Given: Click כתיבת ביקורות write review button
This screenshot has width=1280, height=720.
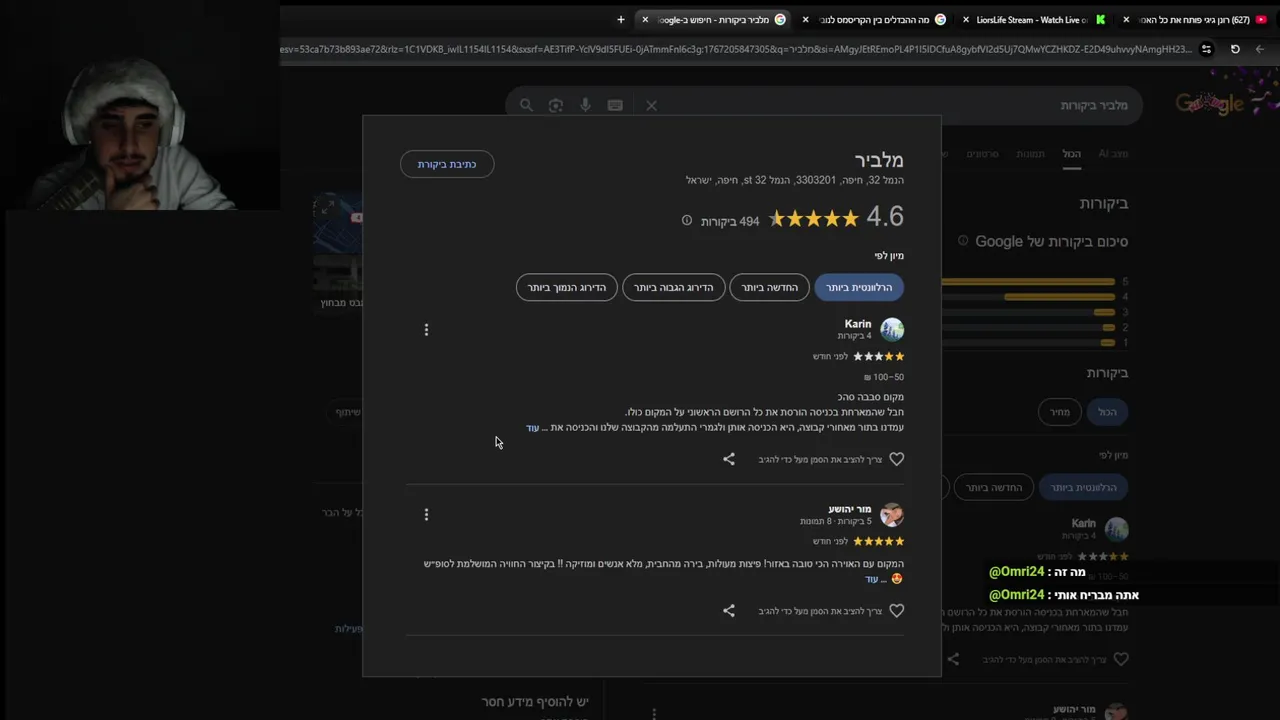Looking at the screenshot, I should point(447,164).
